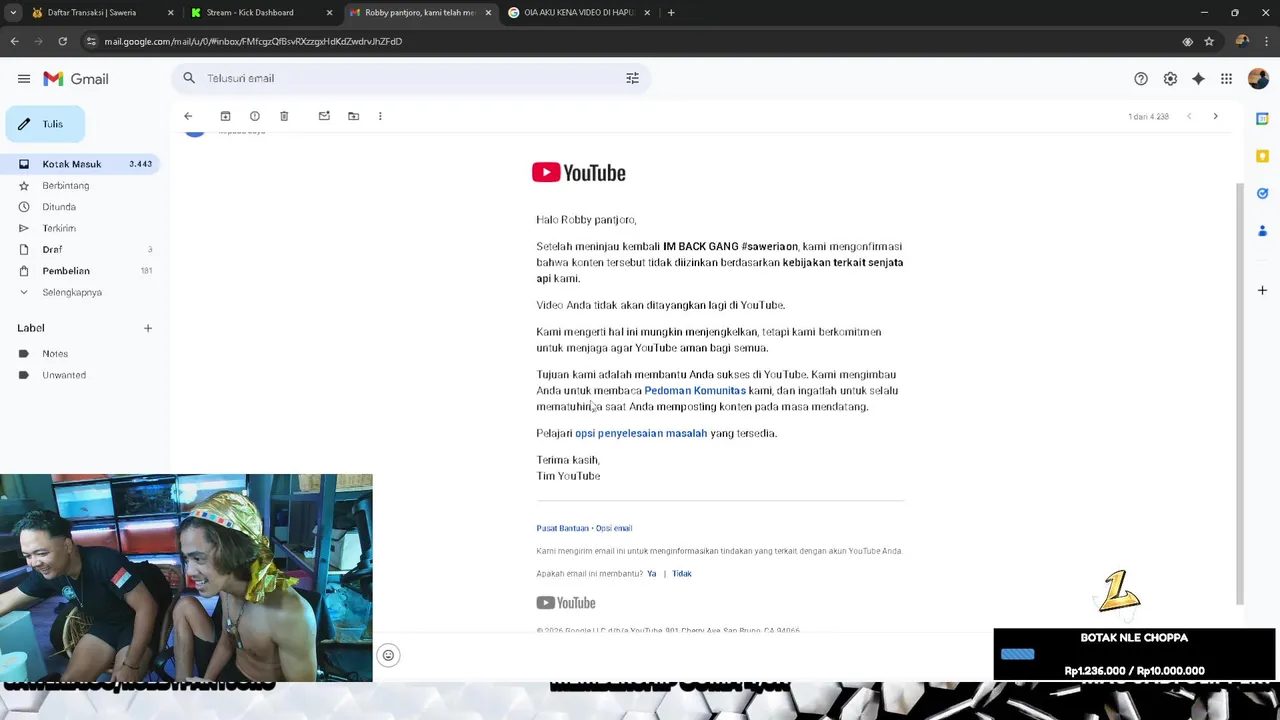The width and height of the screenshot is (1280, 720).
Task: Click the email vertical scrollbar
Action: tap(1240, 394)
